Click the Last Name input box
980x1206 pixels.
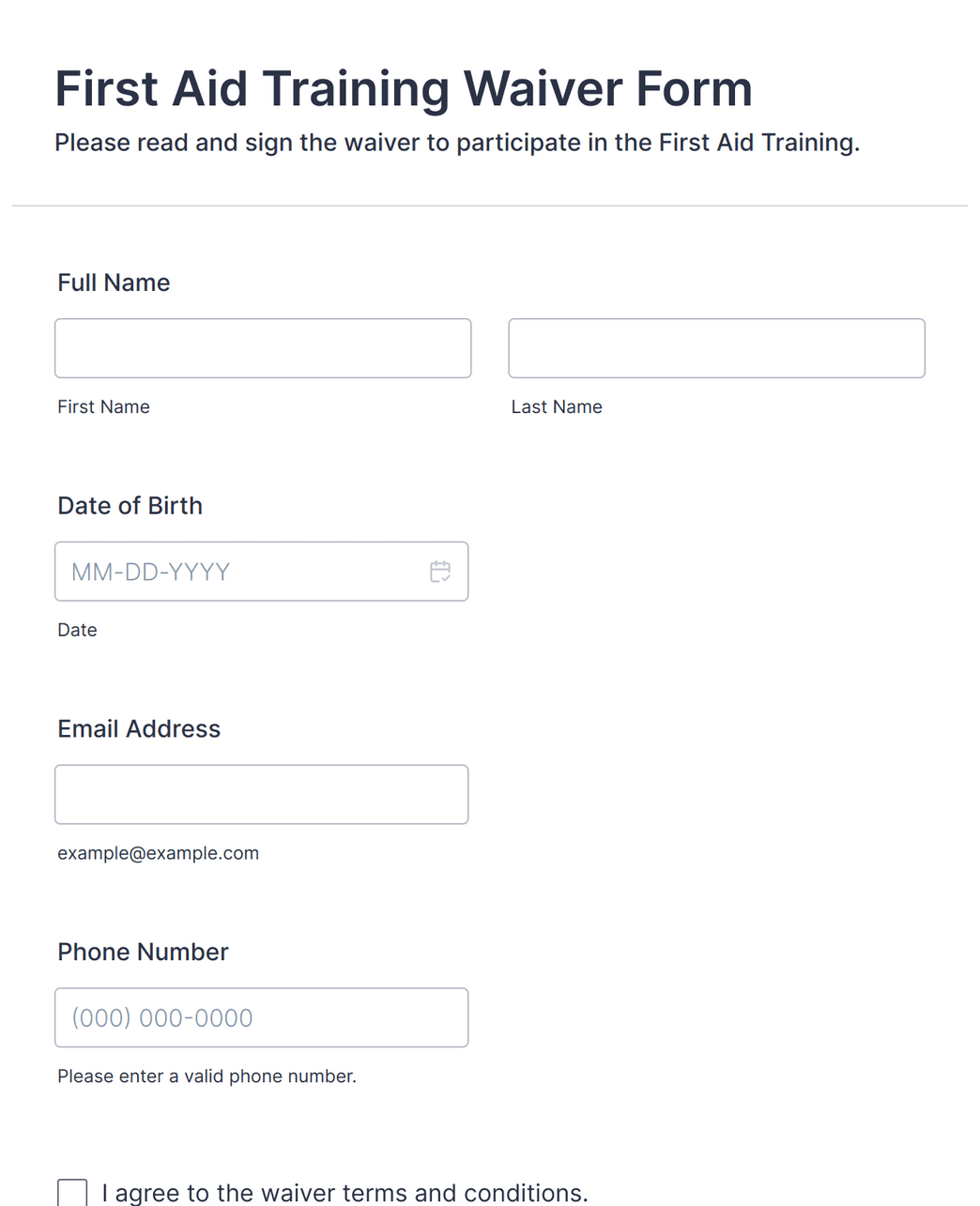[x=716, y=348]
